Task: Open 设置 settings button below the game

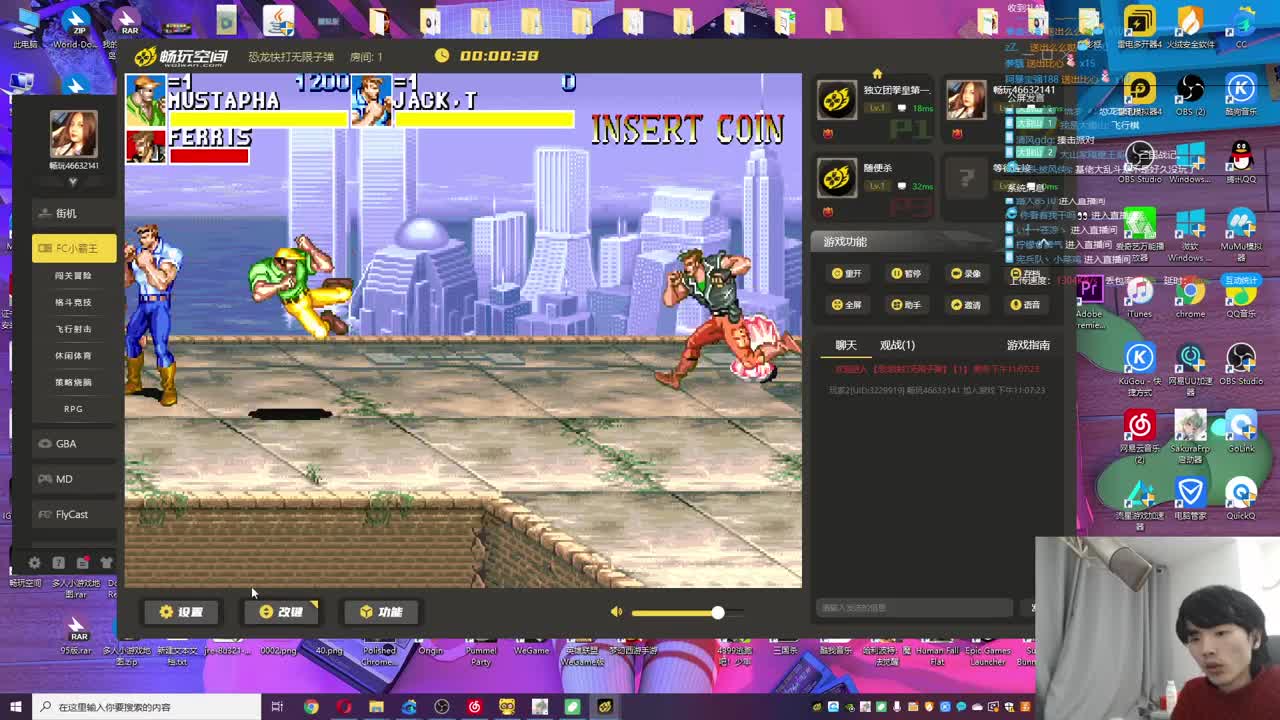Action: pos(181,612)
